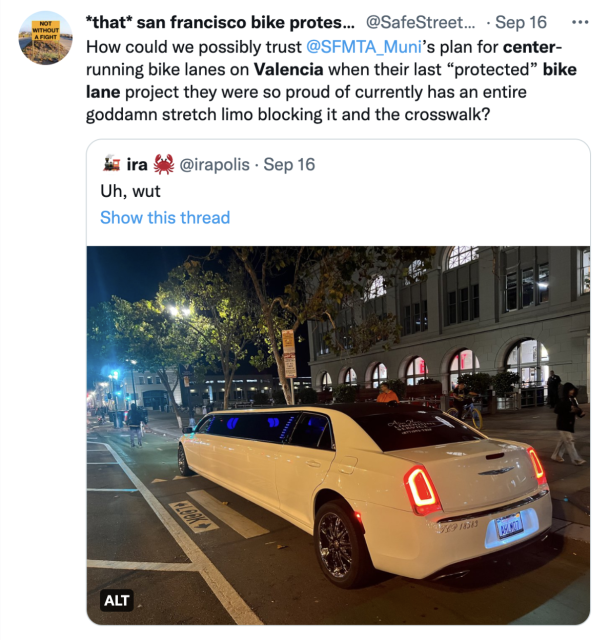
Task: Click the ALT badge on the photo
Action: coord(117,601)
